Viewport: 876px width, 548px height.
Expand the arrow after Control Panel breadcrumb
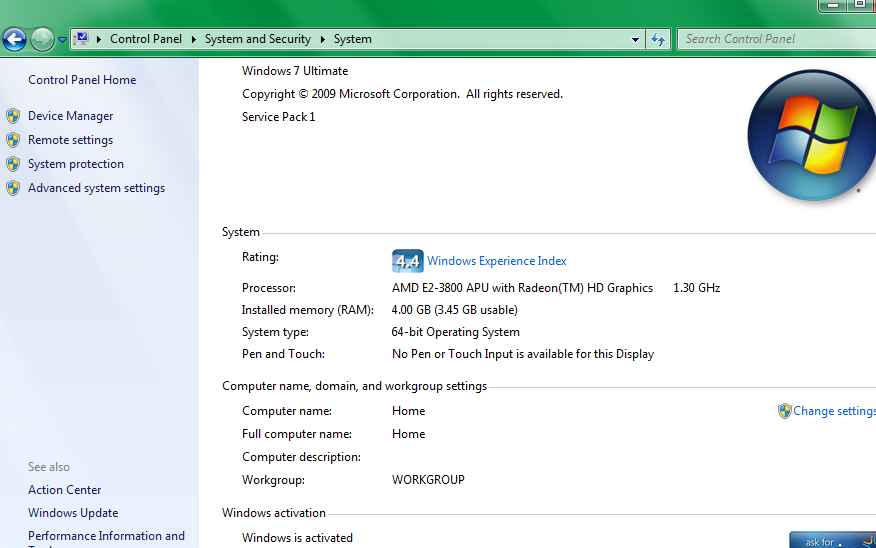click(x=194, y=39)
